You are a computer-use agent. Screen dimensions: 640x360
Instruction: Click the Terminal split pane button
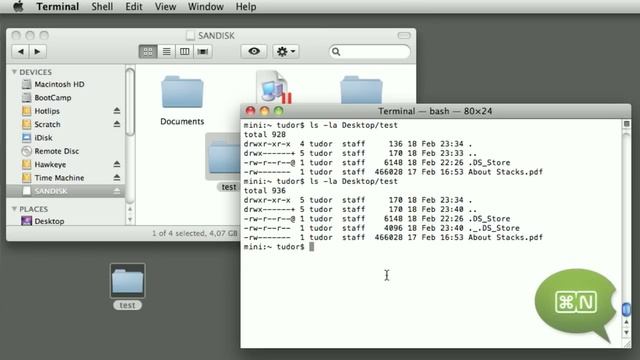(x=626, y=124)
